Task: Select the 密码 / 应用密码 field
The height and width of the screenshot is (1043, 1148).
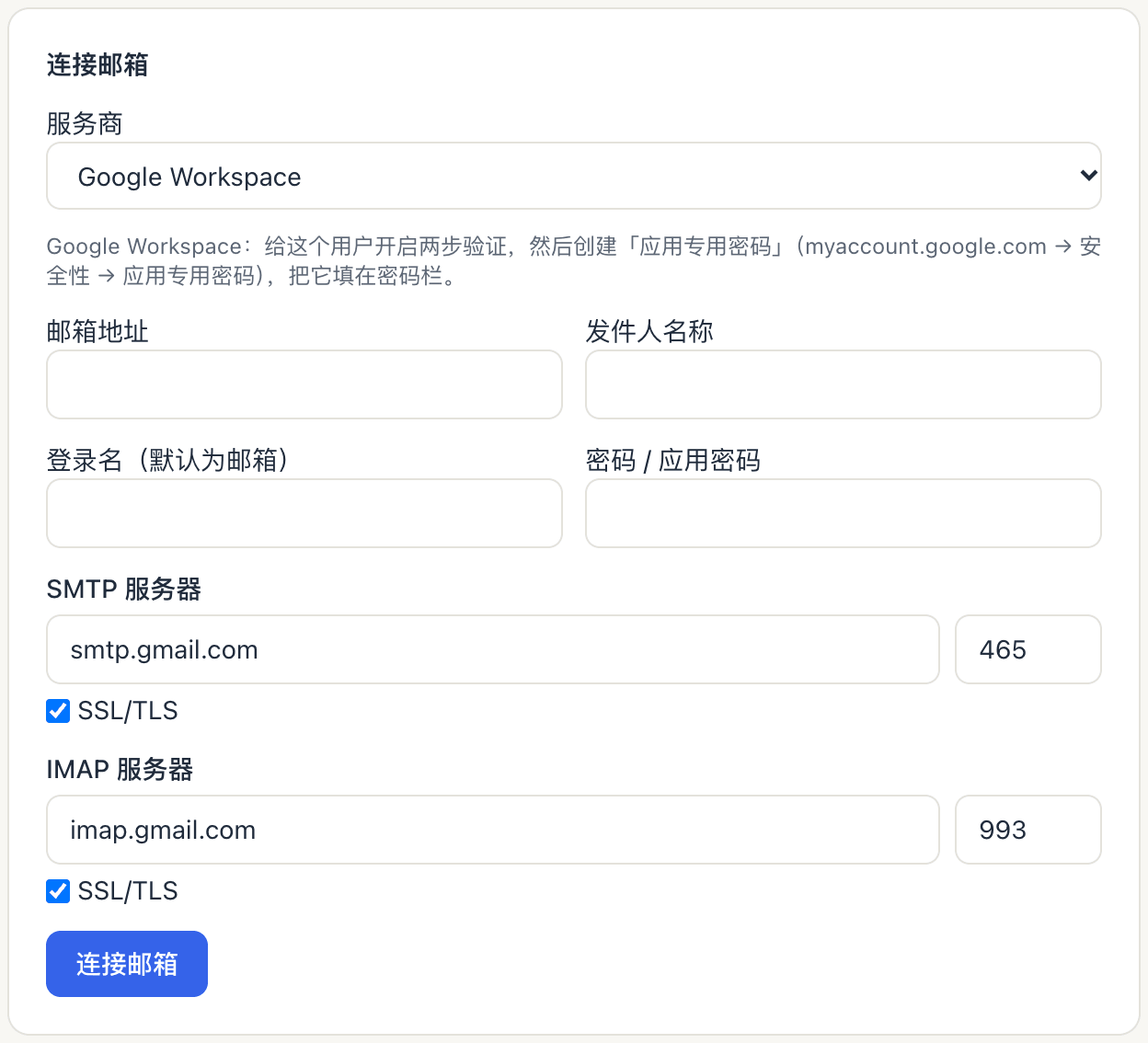Action: 844,513
